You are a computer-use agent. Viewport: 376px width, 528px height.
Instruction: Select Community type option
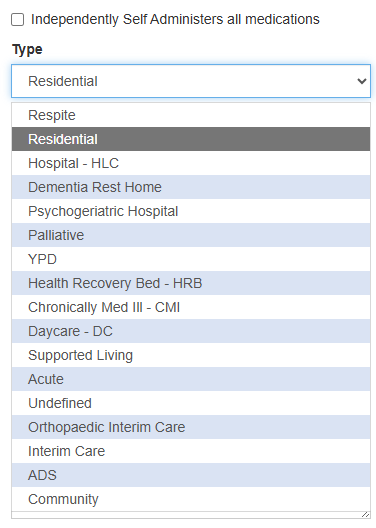[x=191, y=499]
